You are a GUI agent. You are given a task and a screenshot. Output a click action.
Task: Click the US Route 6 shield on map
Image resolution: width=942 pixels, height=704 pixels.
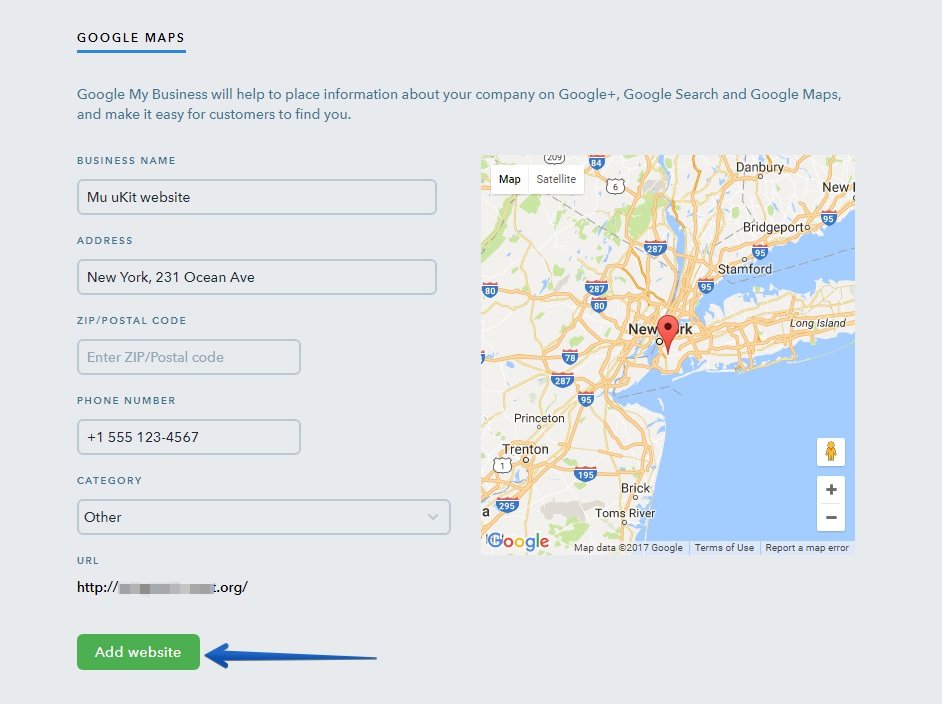[x=615, y=187]
